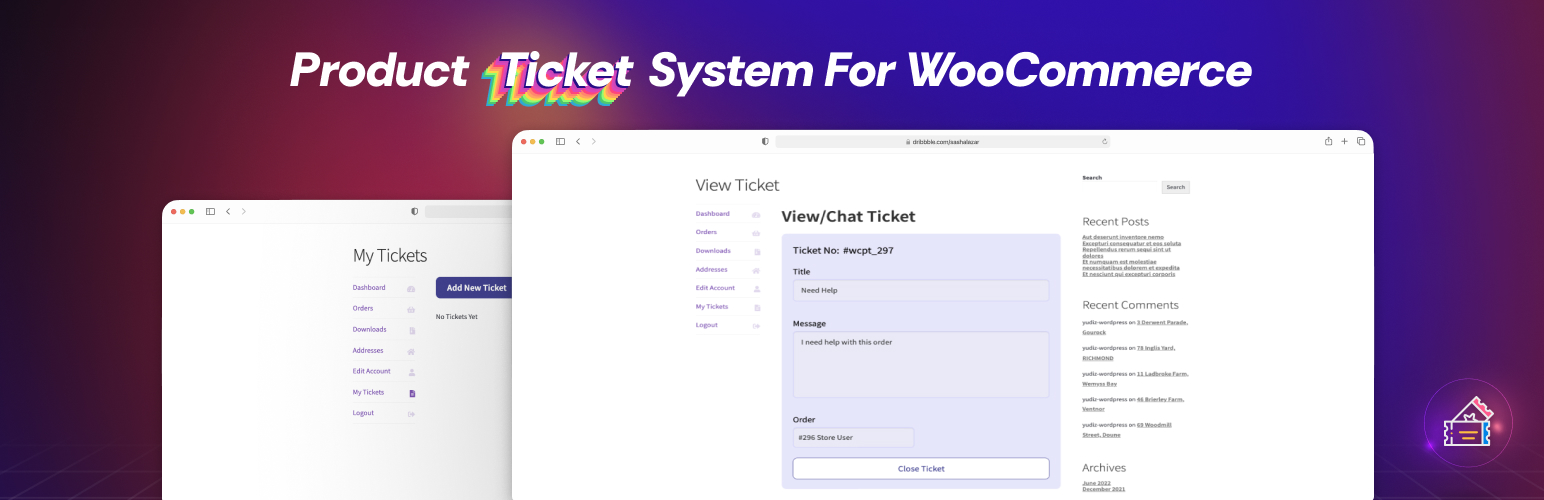Screen dimensions: 1544x500
Task: Click the Add New Ticket button
Action: (x=476, y=288)
